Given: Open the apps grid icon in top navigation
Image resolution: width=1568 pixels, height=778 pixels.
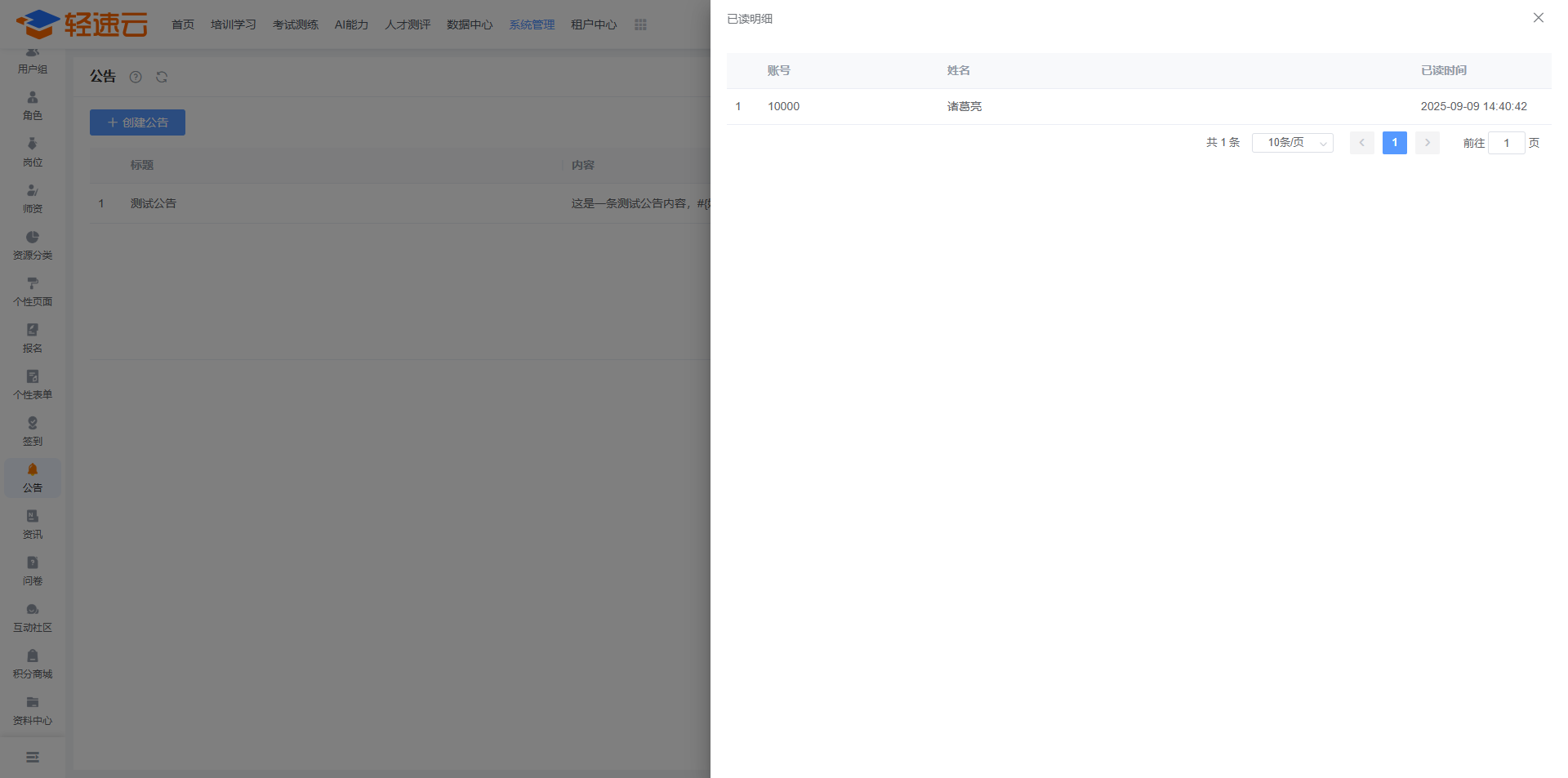Looking at the screenshot, I should pos(640,24).
